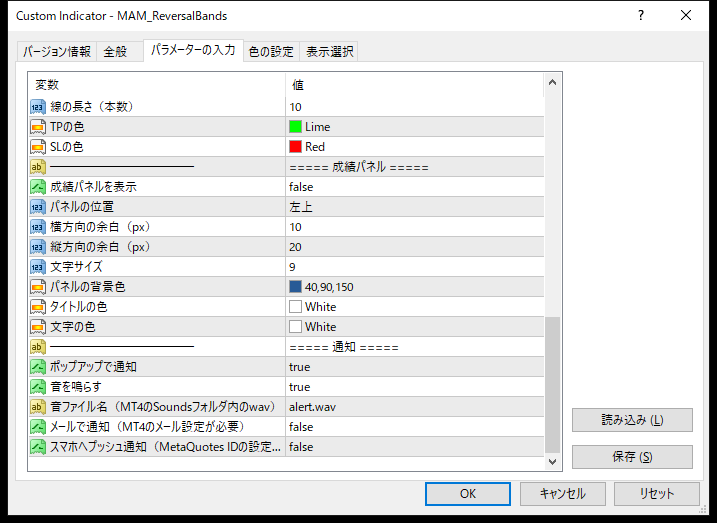The image size is (717, 523).
Task: Switch to the 全般 tab
Action: coord(119,52)
